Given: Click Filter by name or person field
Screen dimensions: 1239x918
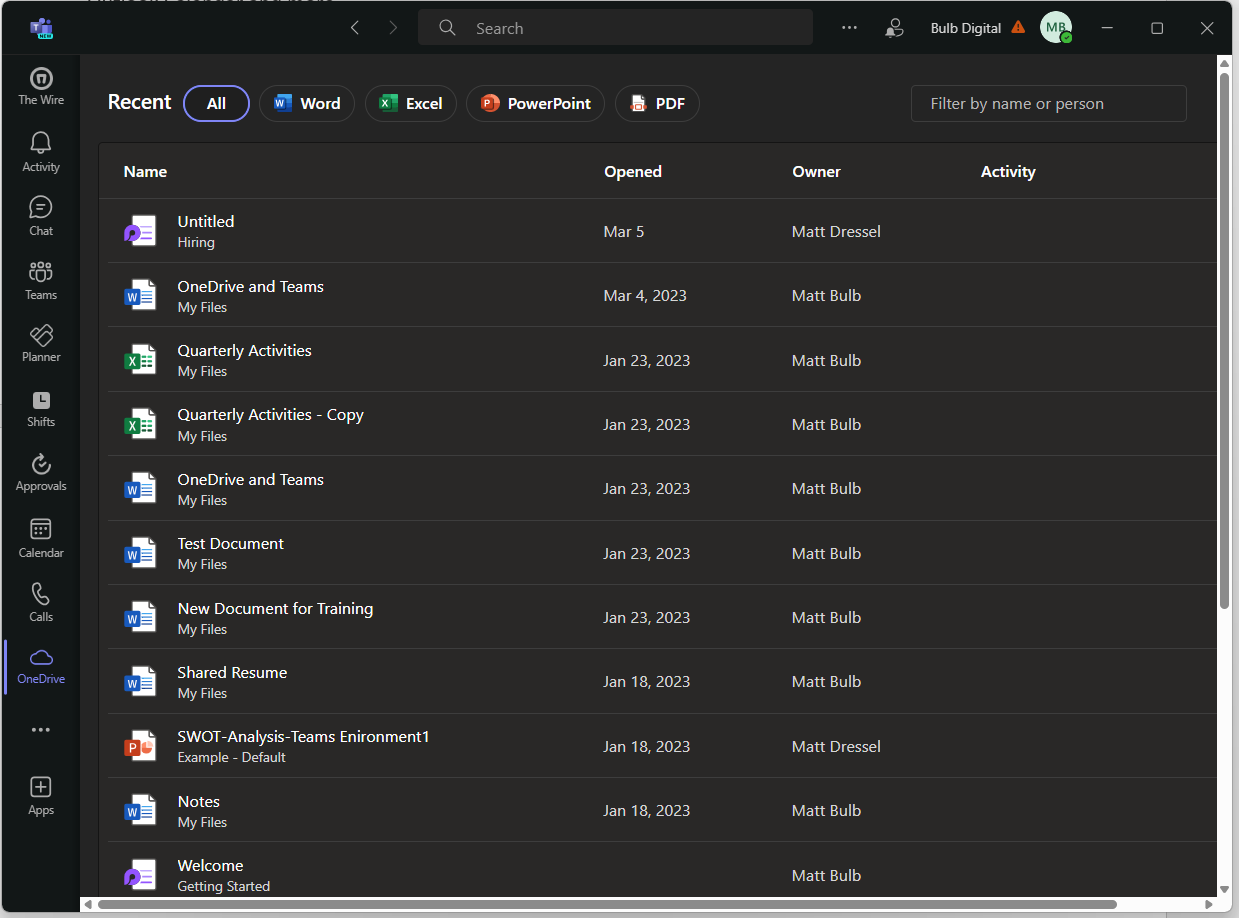Looking at the screenshot, I should tap(1048, 103).
